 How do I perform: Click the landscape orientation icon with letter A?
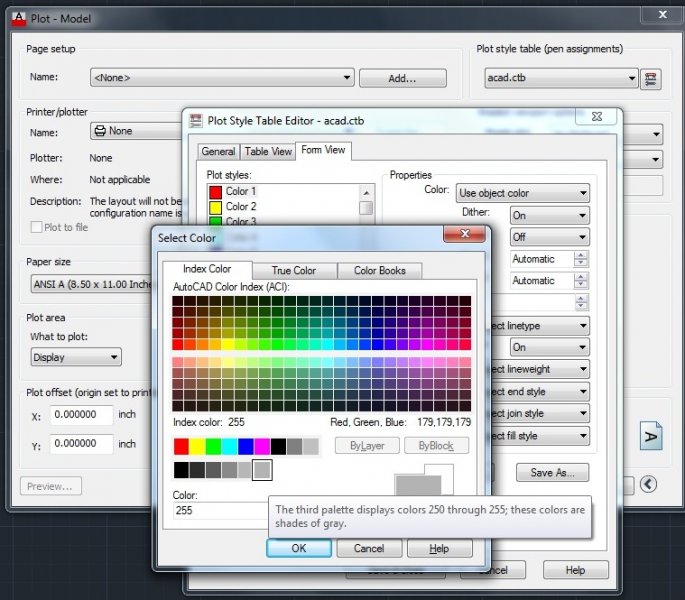[x=651, y=437]
